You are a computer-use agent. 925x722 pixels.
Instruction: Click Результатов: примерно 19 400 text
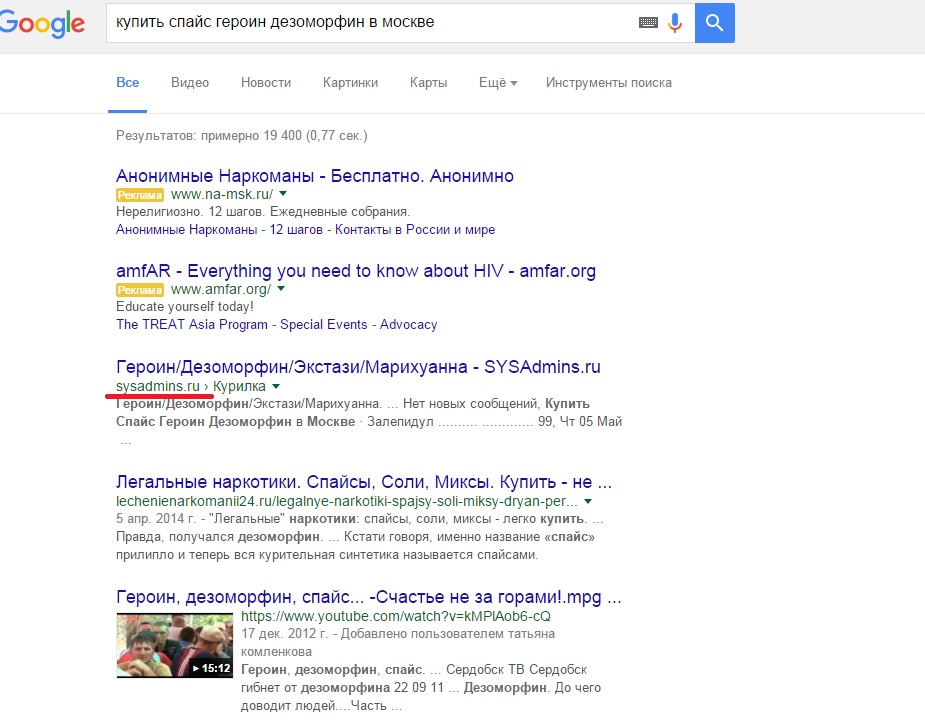242,136
